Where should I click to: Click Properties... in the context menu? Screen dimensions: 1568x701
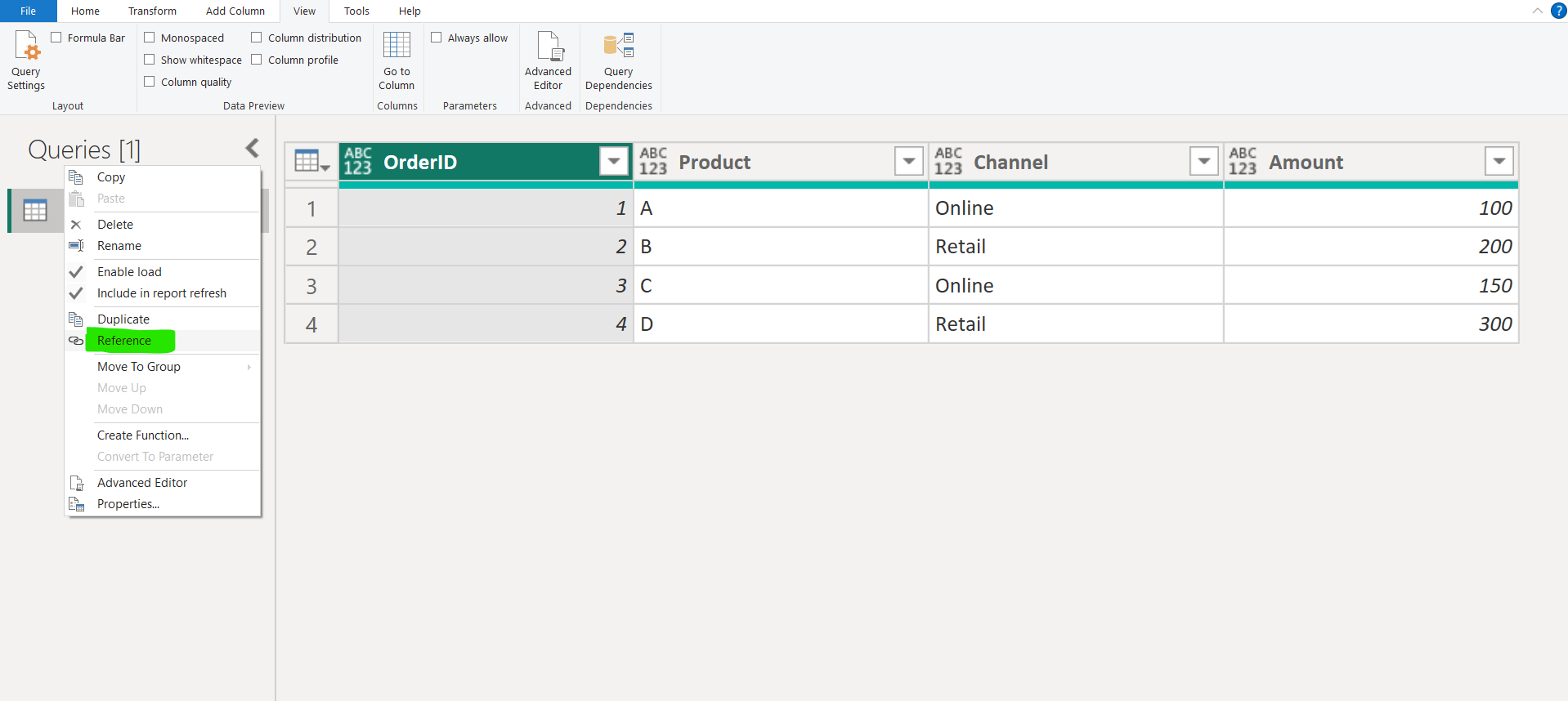(128, 504)
